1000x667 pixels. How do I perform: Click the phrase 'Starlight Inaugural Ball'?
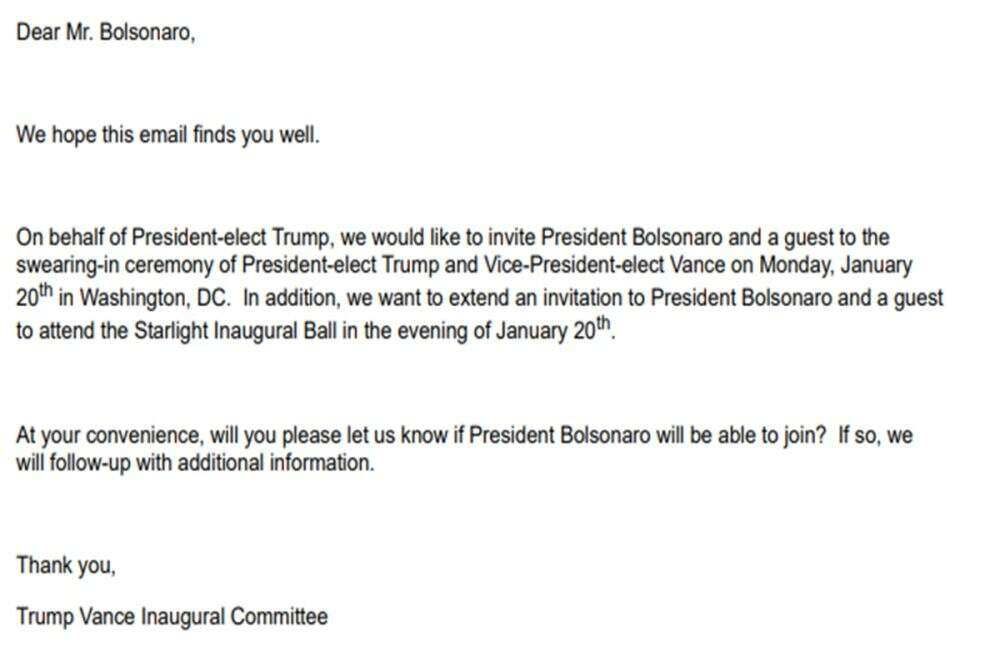[x=235, y=332]
